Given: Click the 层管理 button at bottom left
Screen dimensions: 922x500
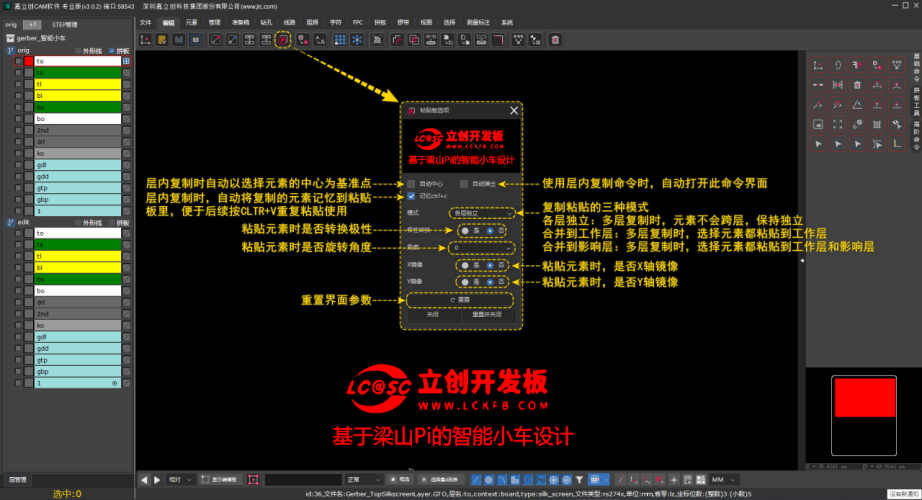Looking at the screenshot, I should click(x=17, y=479).
